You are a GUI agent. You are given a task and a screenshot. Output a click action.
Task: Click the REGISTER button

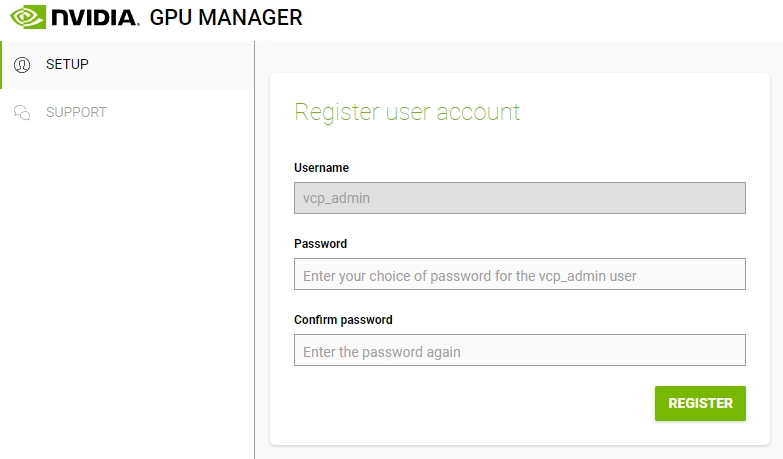coord(700,403)
